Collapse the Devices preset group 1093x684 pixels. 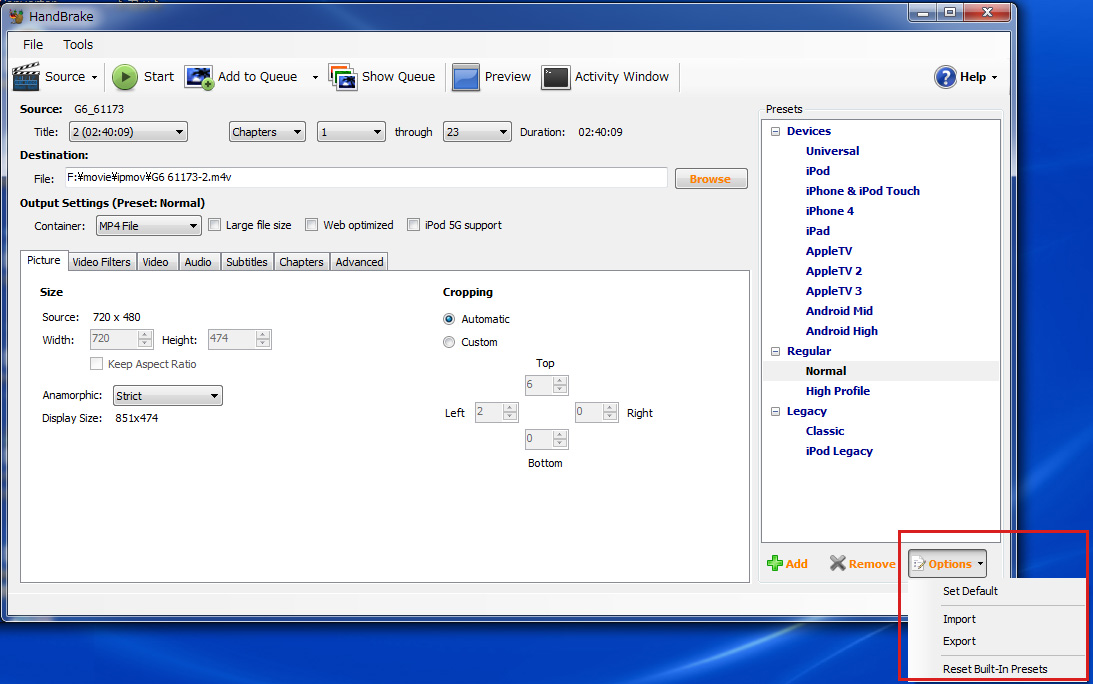coord(775,131)
